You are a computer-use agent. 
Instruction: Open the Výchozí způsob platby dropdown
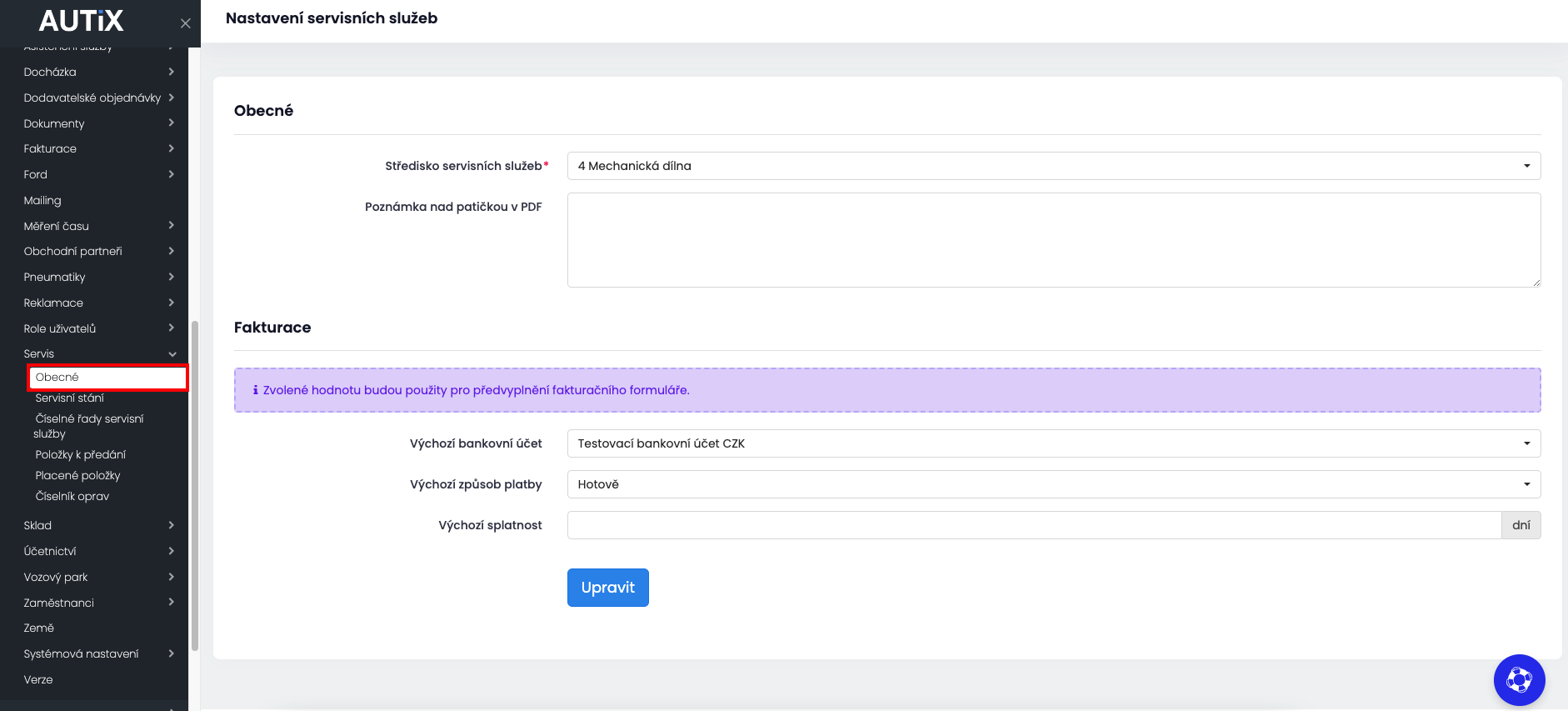1053,484
